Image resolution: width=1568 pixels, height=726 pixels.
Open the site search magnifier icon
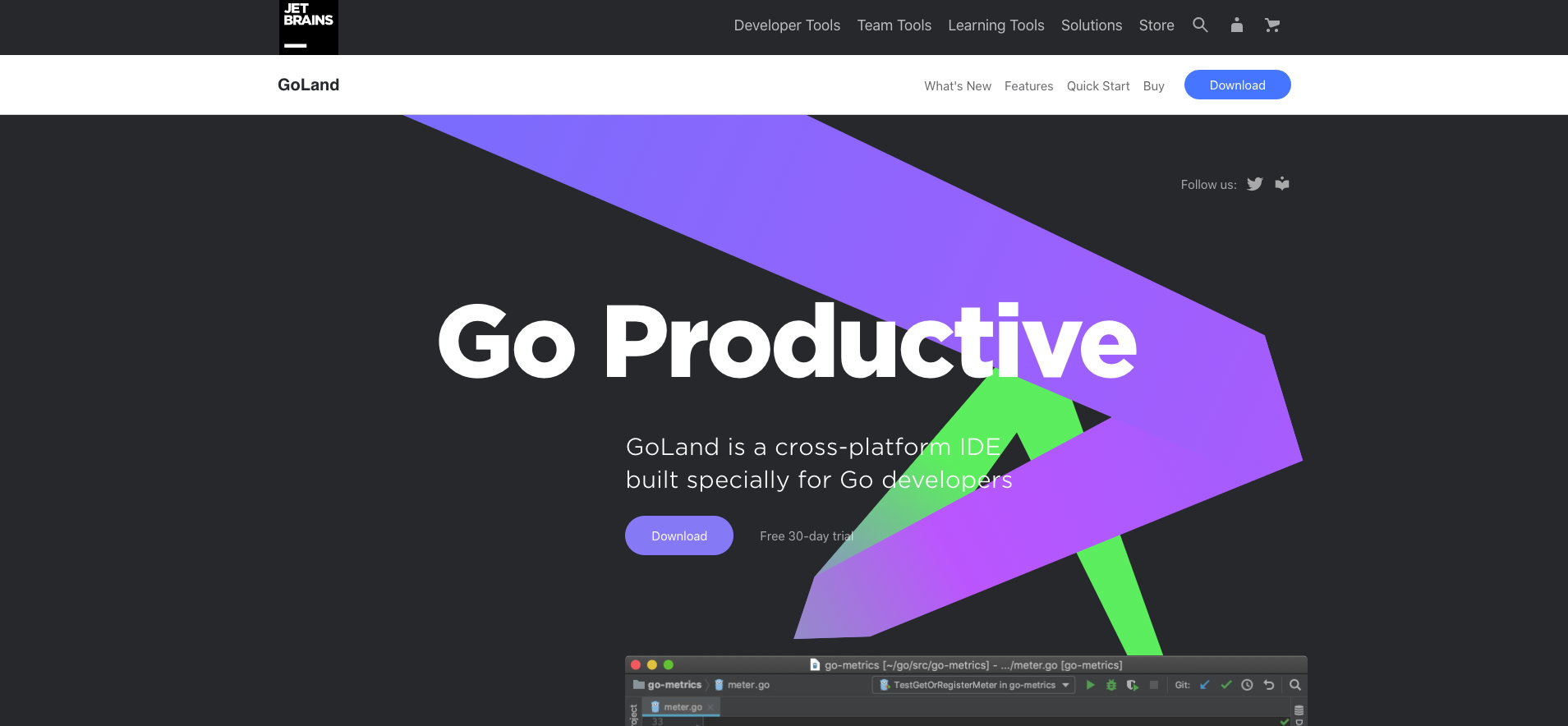tap(1200, 25)
